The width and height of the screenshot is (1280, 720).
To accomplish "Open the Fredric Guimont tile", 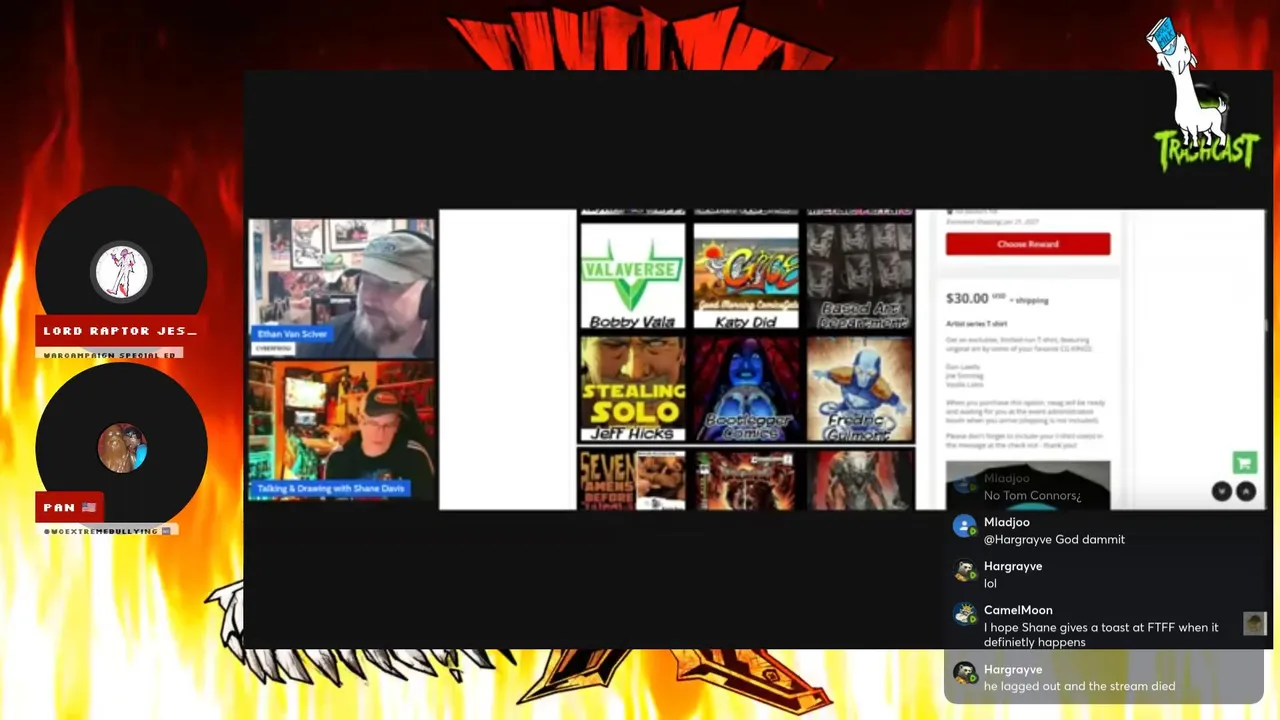I will pos(859,389).
